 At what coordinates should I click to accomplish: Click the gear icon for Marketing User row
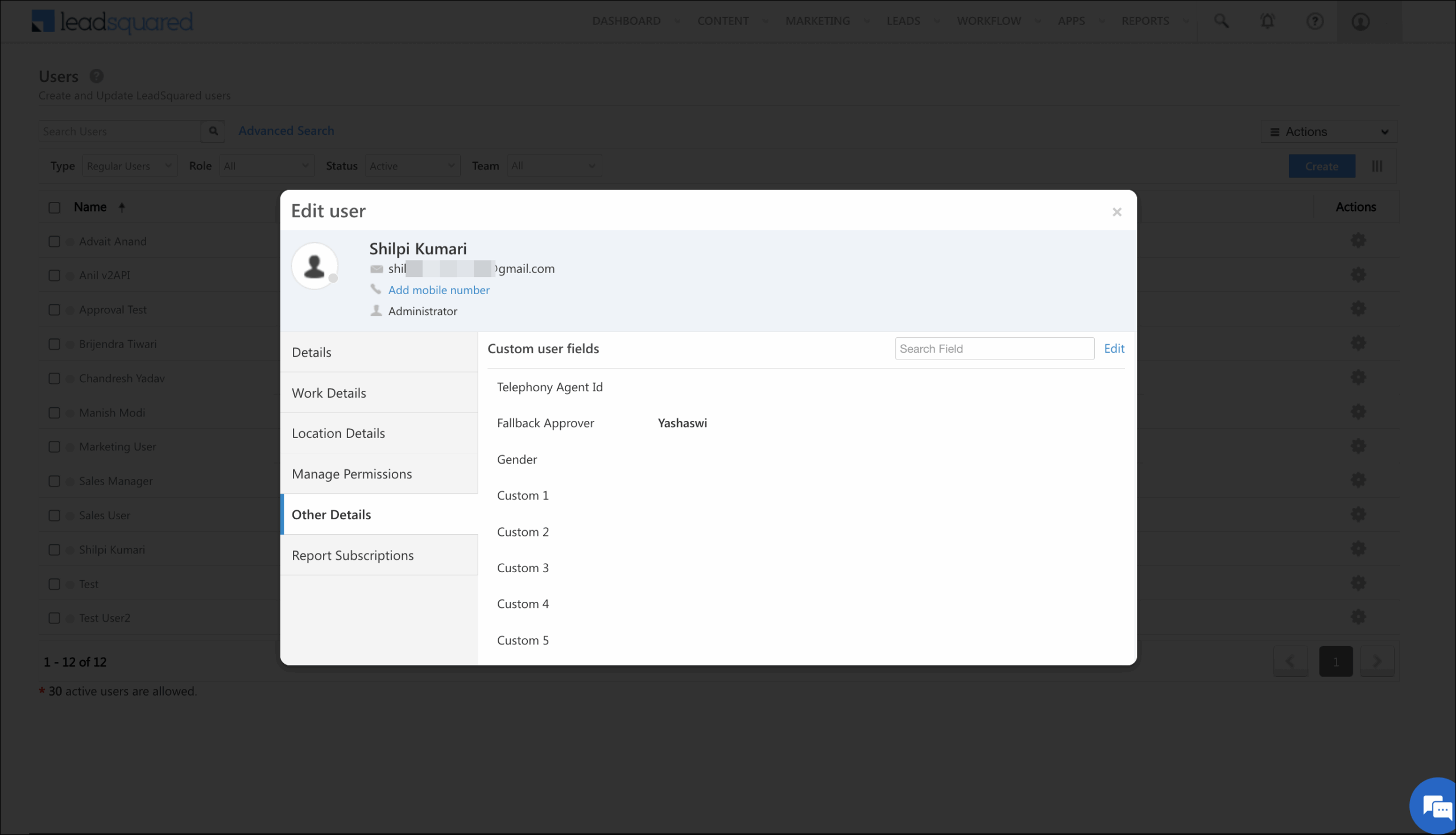pos(1358,445)
